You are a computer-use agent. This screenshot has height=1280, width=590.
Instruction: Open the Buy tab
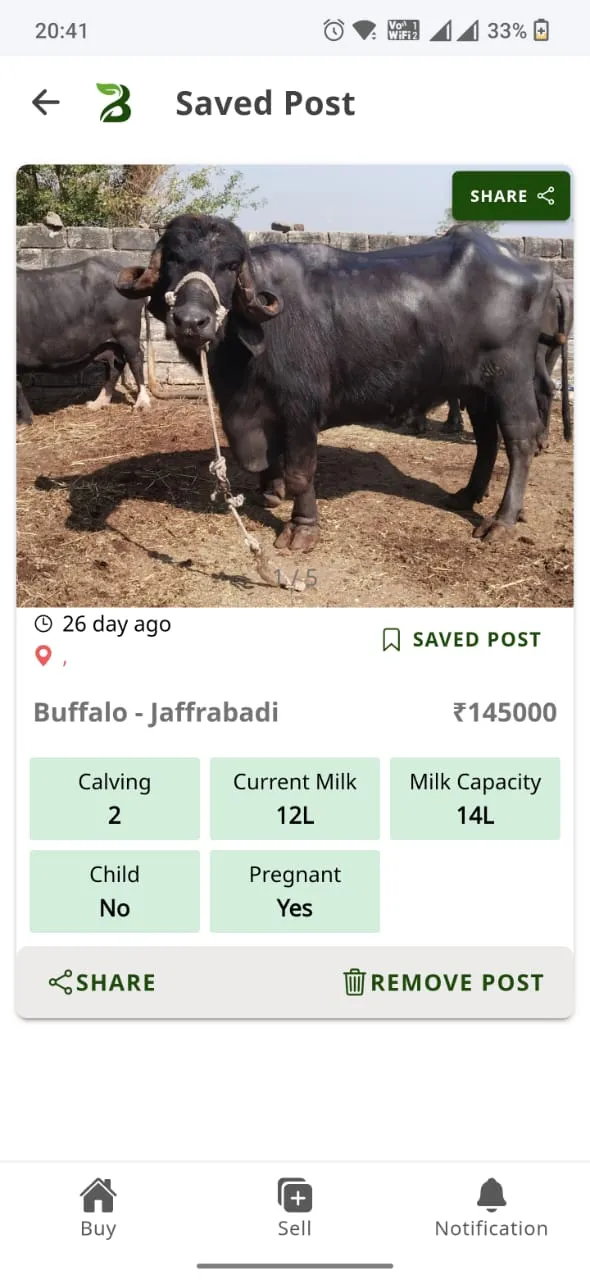(x=98, y=1208)
